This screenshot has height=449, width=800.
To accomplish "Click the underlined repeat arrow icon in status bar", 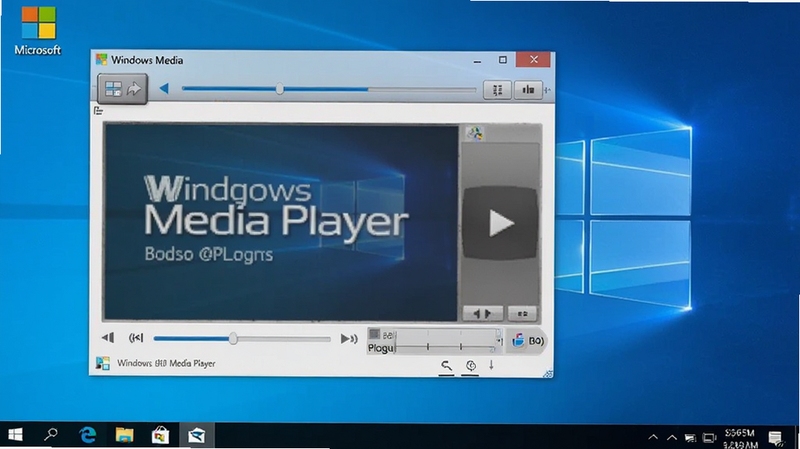I will point(446,366).
